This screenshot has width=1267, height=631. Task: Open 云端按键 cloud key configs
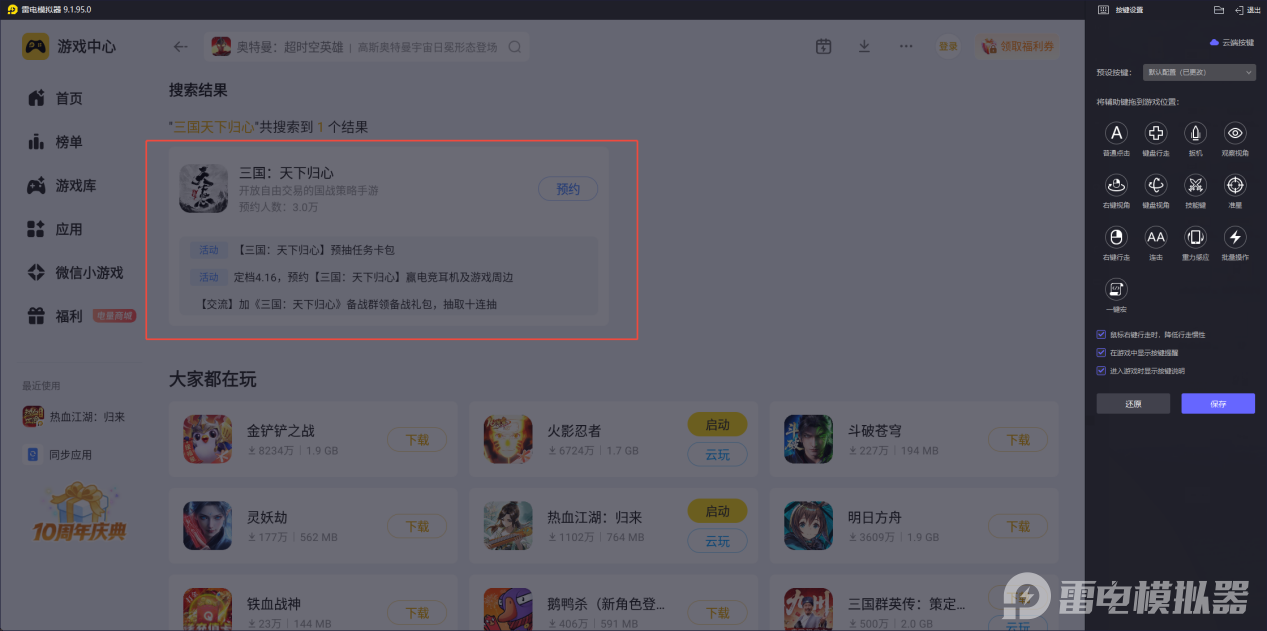[x=1232, y=42]
